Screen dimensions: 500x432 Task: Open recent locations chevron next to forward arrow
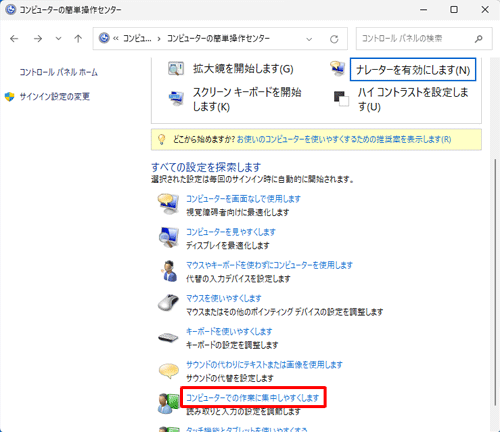(58, 39)
